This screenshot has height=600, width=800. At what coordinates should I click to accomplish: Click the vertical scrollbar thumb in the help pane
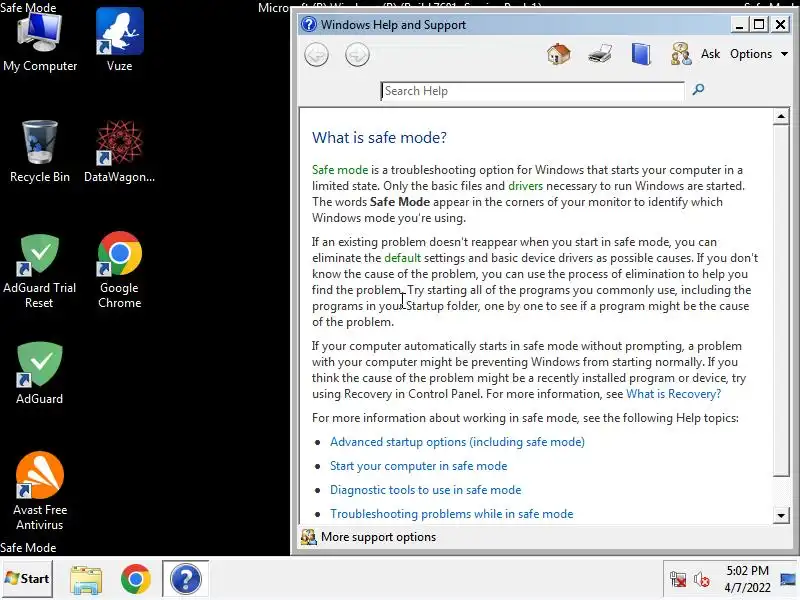781,301
